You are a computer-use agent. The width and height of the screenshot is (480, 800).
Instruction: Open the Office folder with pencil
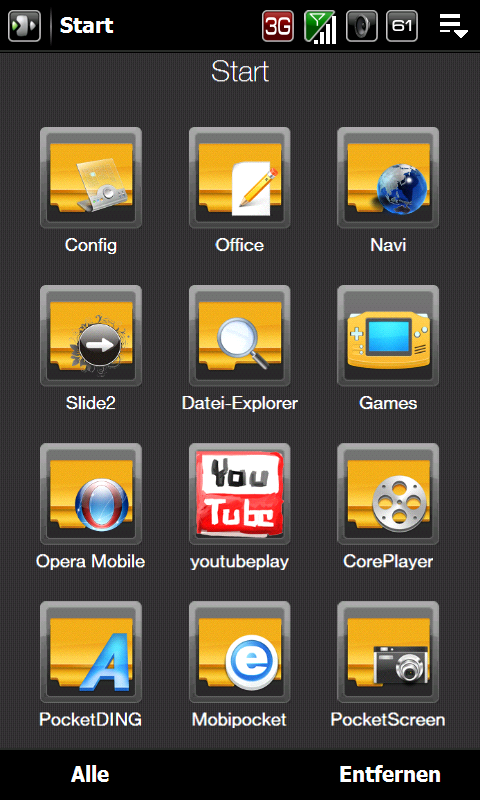[x=240, y=178]
